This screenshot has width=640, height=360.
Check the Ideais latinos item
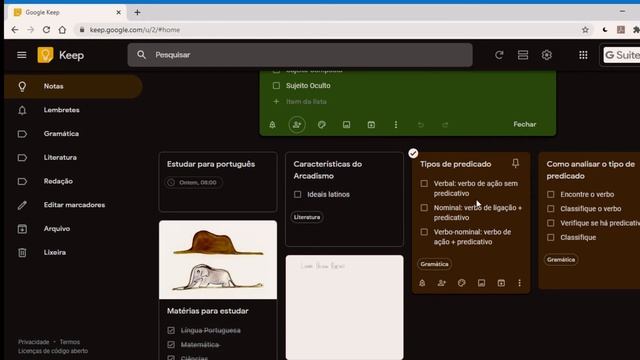(298, 194)
